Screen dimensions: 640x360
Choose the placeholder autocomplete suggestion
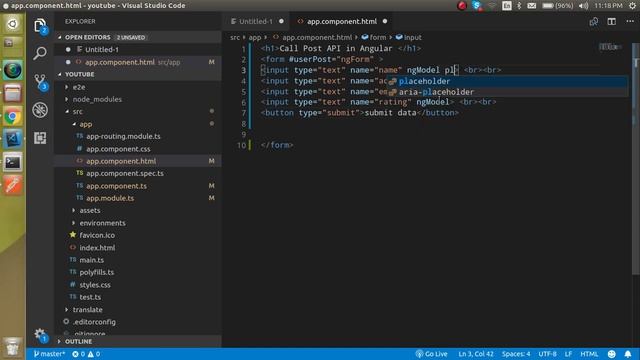507,81
